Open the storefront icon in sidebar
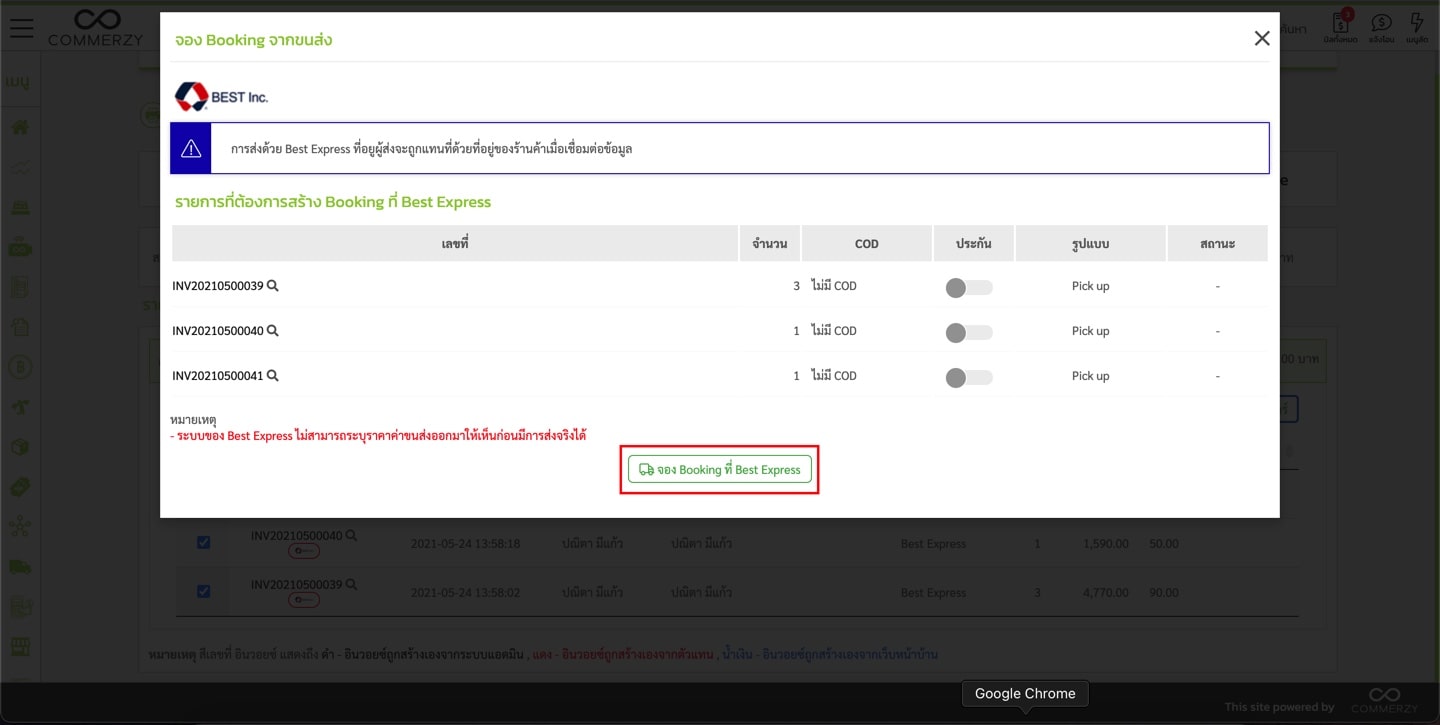Image resolution: width=1440 pixels, height=725 pixels. (20, 647)
